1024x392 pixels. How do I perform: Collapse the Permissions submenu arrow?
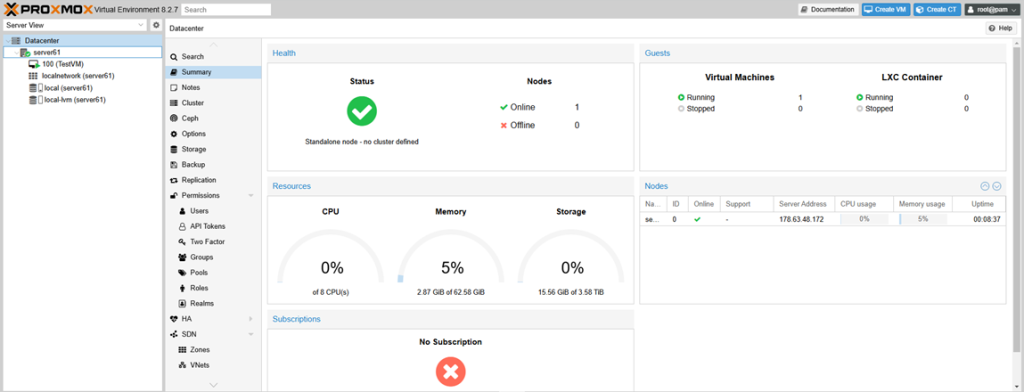coord(251,195)
